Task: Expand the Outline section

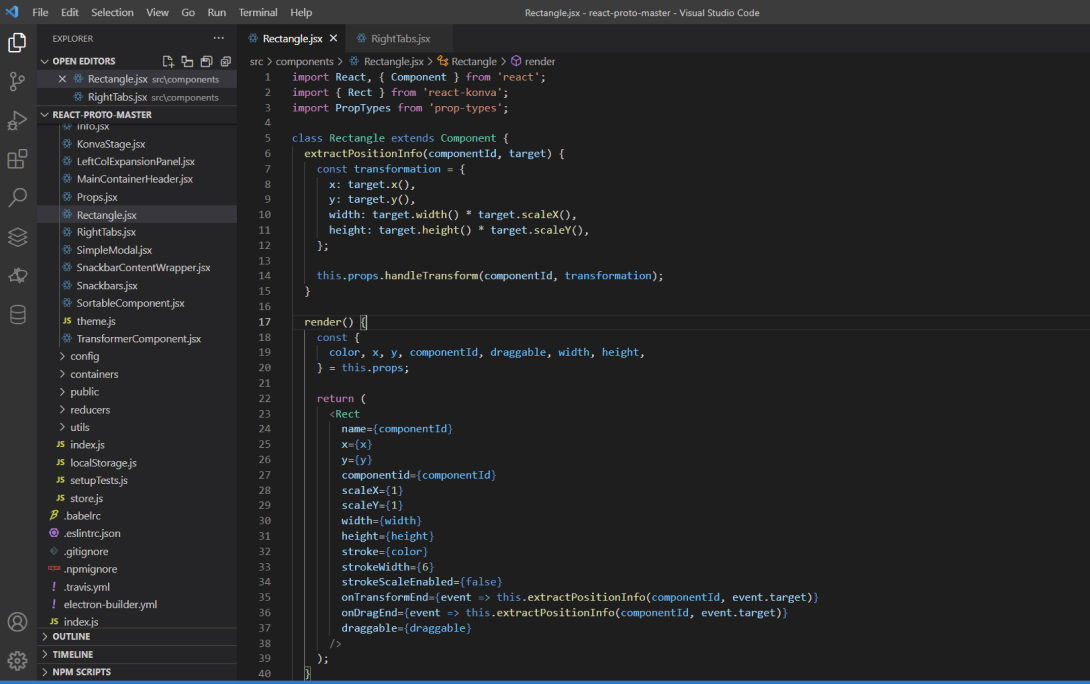Action: coord(71,636)
